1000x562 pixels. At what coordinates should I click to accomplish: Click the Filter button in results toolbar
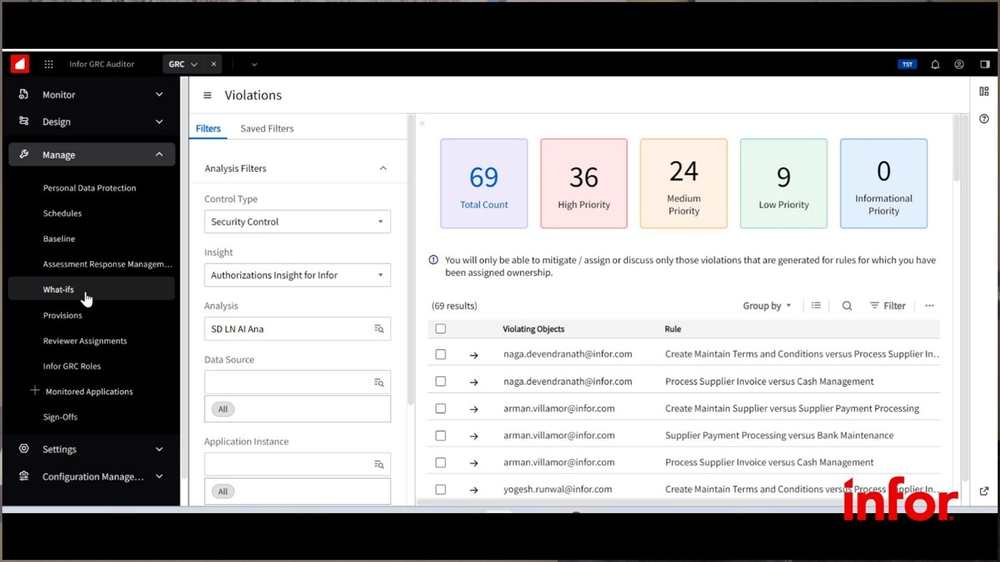click(x=888, y=306)
